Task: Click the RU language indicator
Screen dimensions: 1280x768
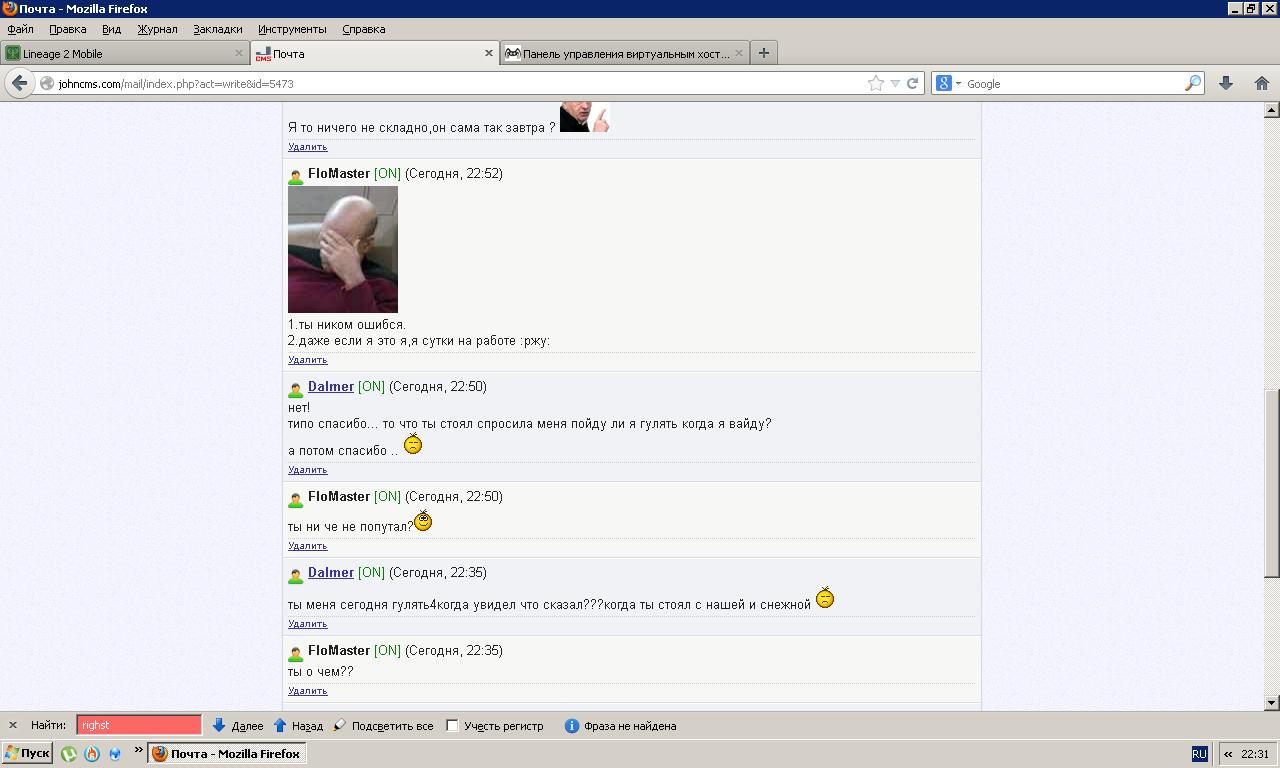Action: pos(1199,754)
